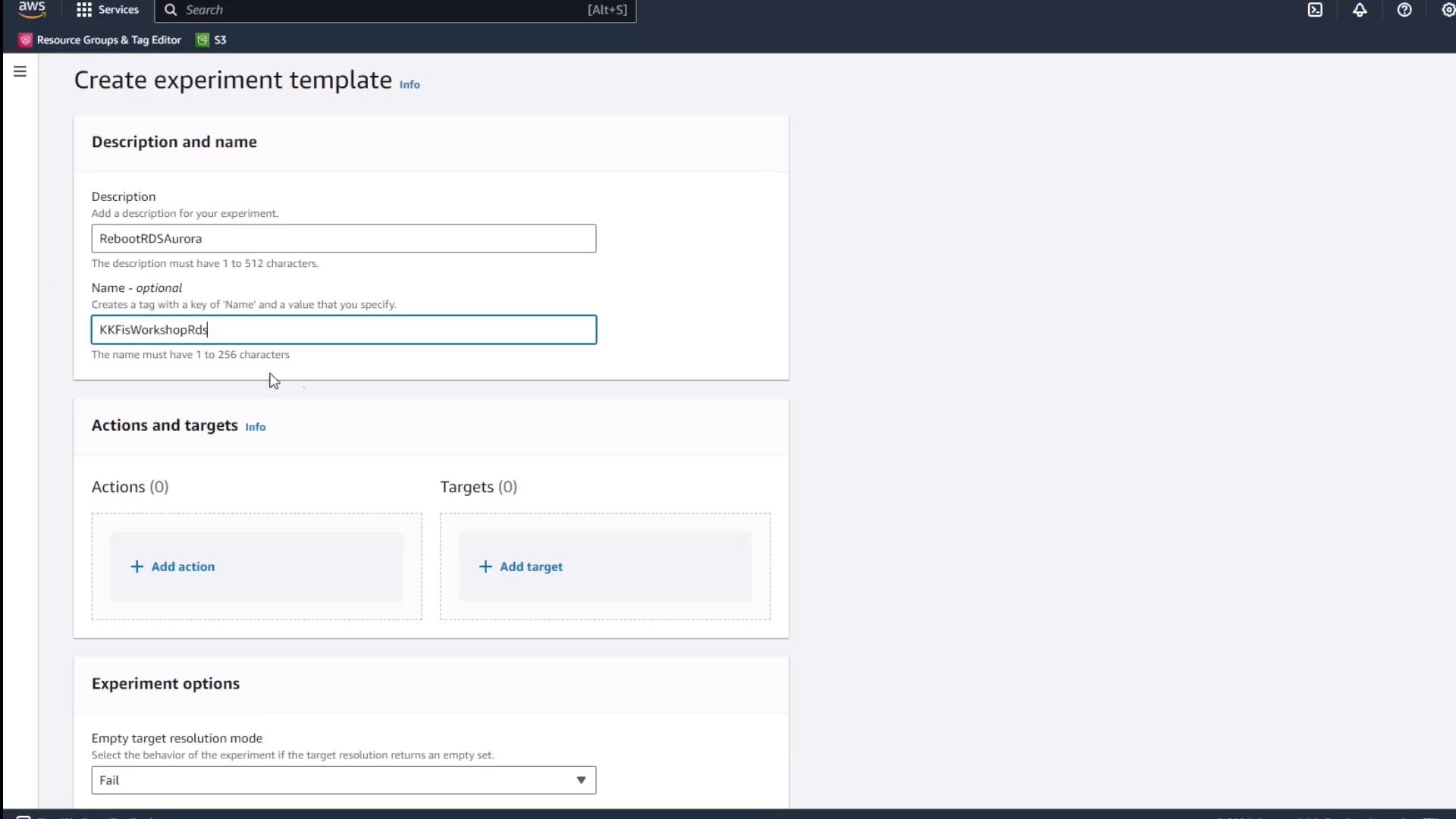This screenshot has height=819, width=1456.
Task: Click the plus icon for Add action
Action: [136, 566]
